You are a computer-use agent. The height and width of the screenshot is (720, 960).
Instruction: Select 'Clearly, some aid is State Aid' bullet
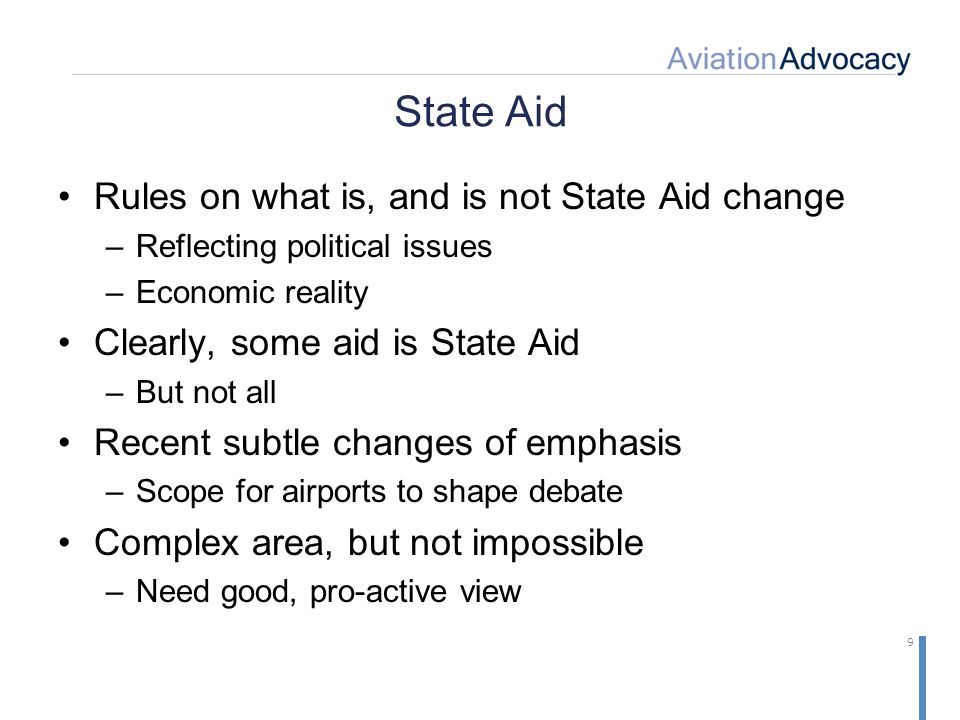336,343
